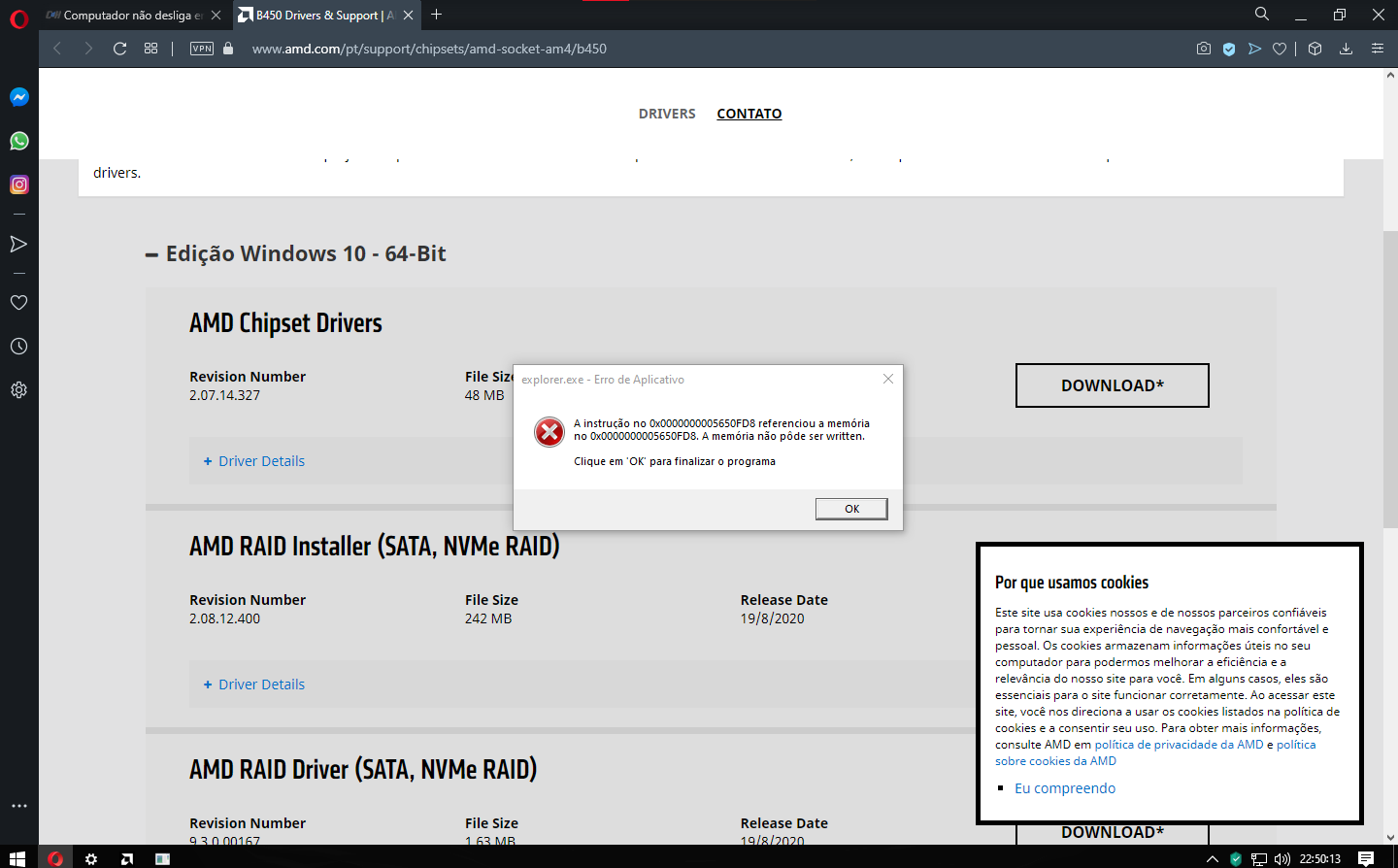
Task: Close the 'Computador não desliga' tab
Action: coord(216,16)
